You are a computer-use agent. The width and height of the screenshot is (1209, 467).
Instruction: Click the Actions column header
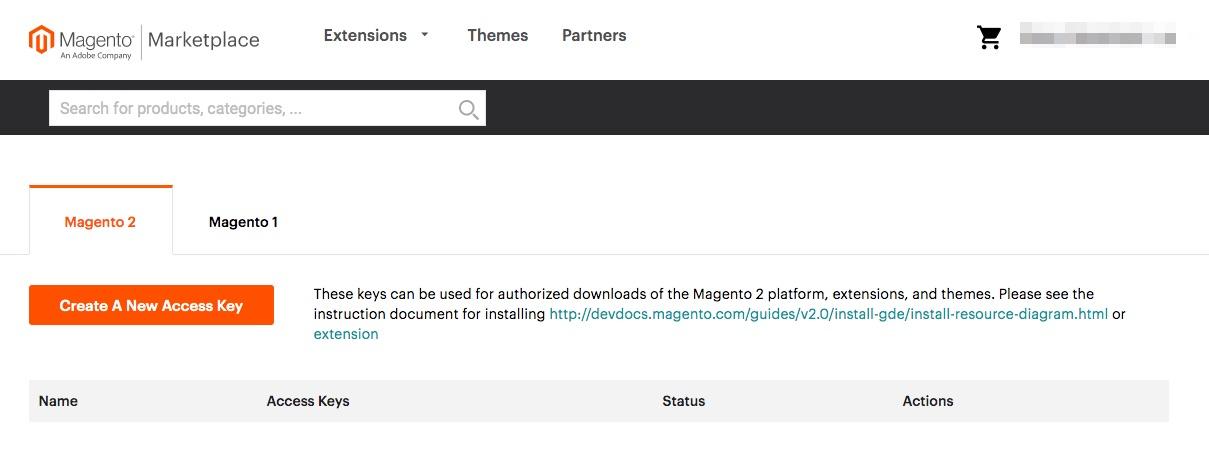(x=928, y=401)
